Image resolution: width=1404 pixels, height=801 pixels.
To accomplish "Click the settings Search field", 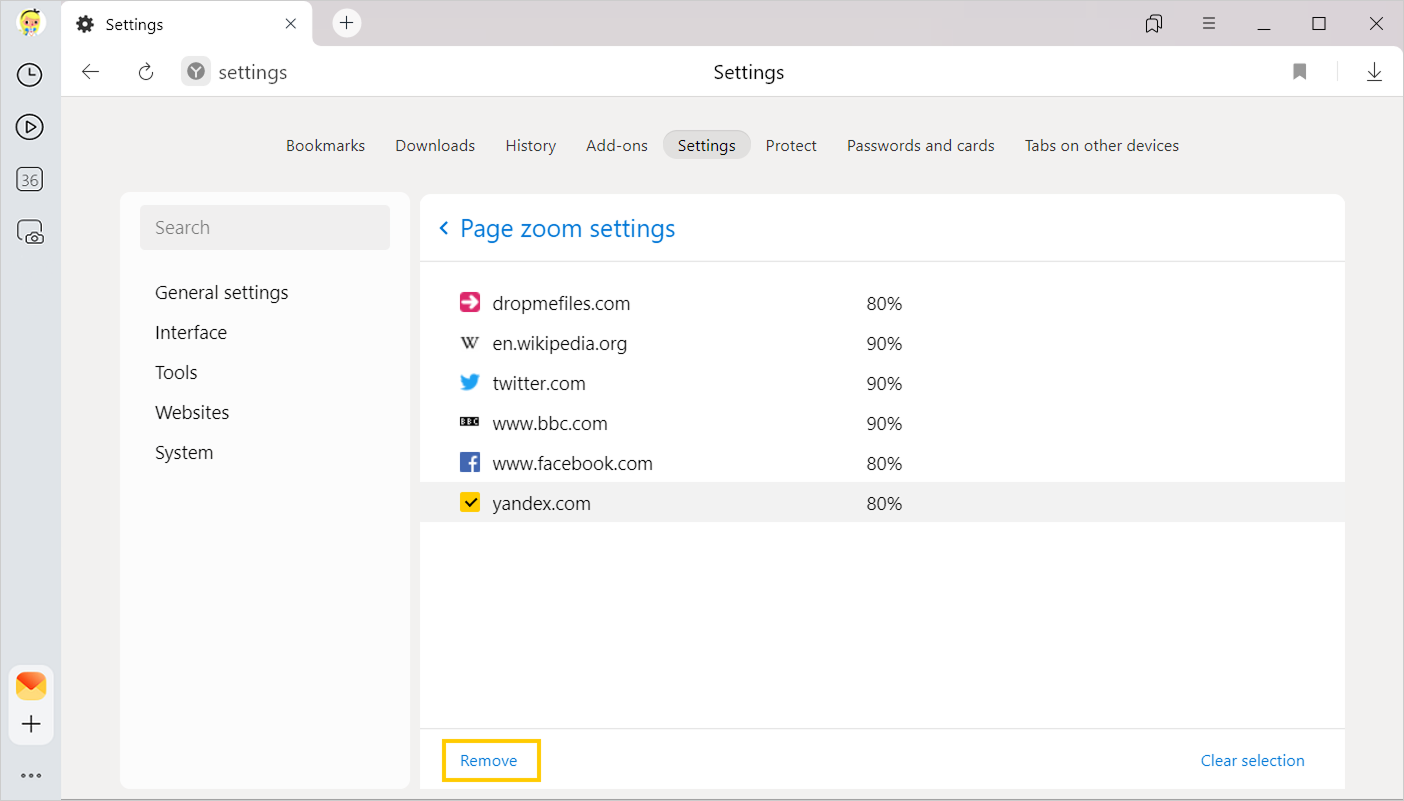I will [265, 228].
